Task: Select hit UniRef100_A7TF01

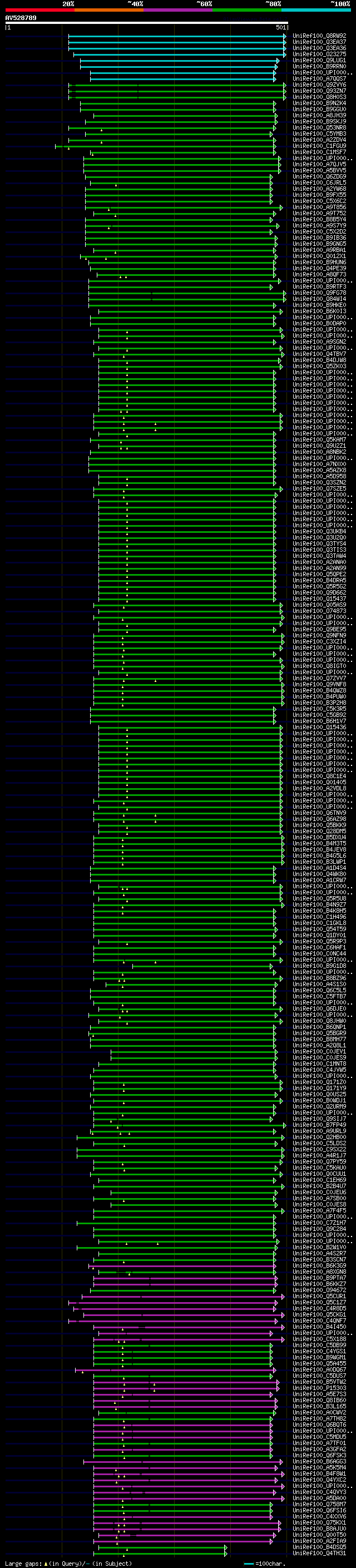Action: point(319,1443)
